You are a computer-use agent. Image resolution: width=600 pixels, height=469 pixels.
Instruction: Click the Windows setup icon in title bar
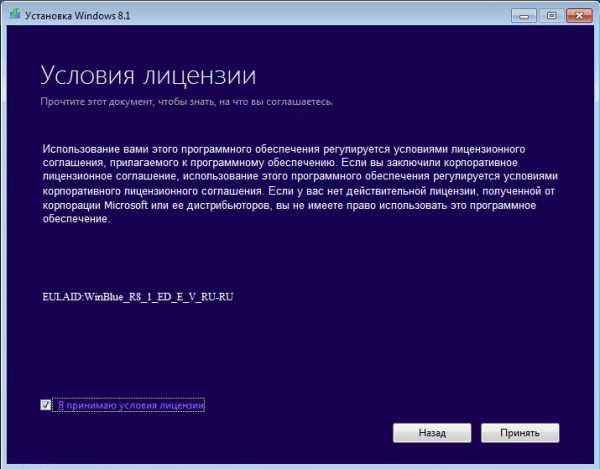(15, 15)
